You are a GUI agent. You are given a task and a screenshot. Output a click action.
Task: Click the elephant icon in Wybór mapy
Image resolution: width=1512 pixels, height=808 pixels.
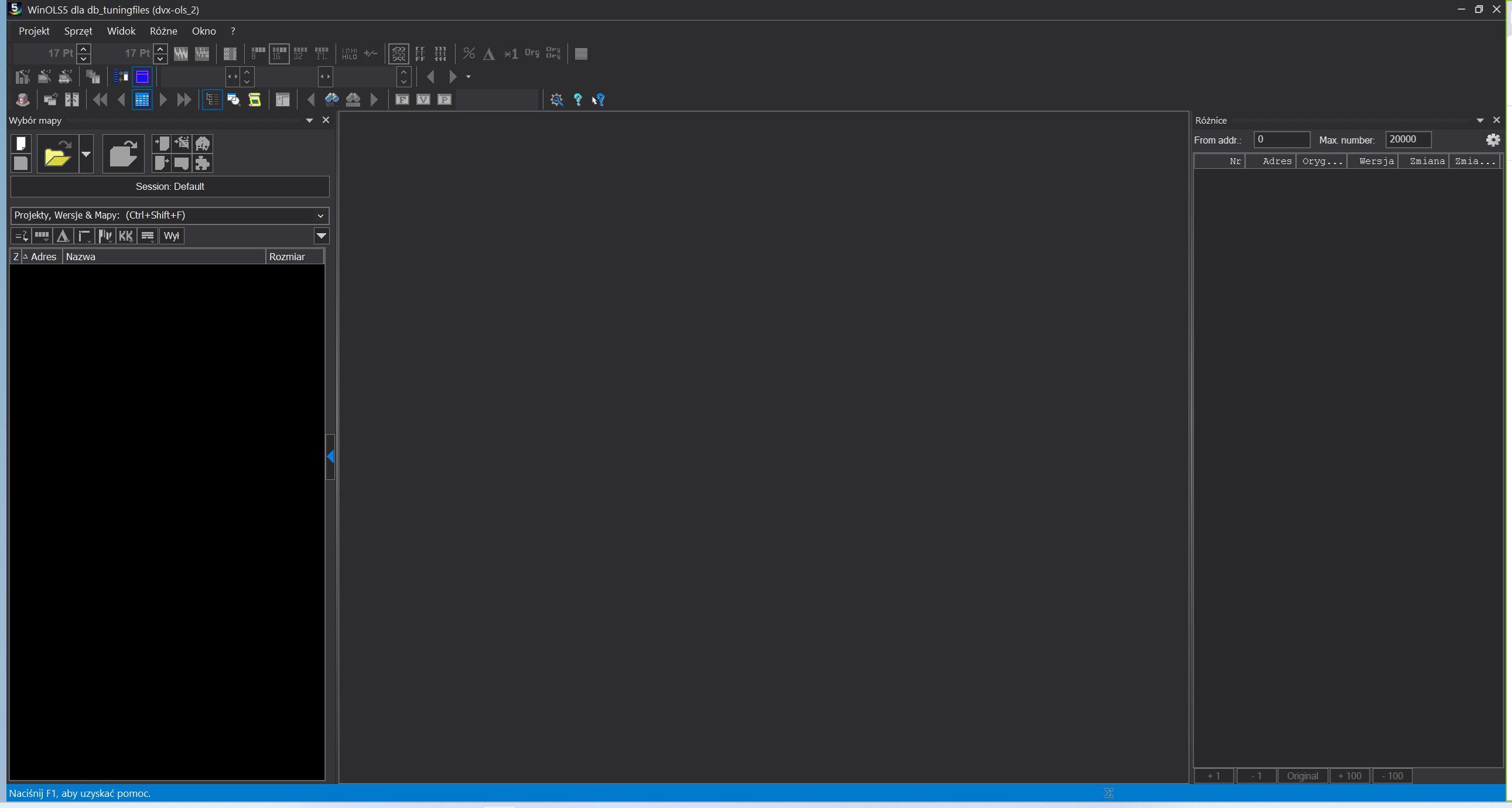pyautogui.click(x=203, y=144)
